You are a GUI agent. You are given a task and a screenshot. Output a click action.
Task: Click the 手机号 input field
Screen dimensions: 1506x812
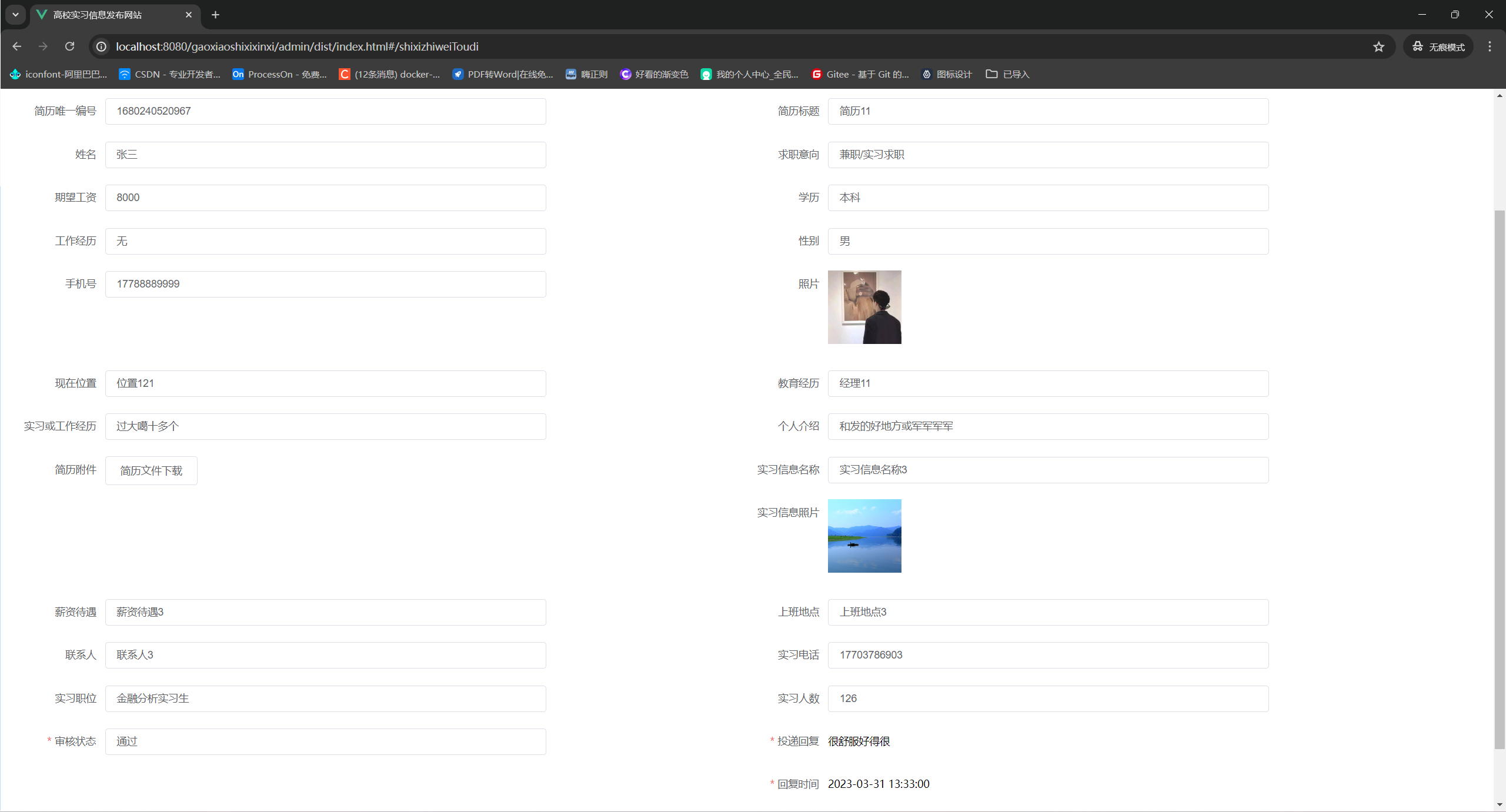click(x=325, y=284)
